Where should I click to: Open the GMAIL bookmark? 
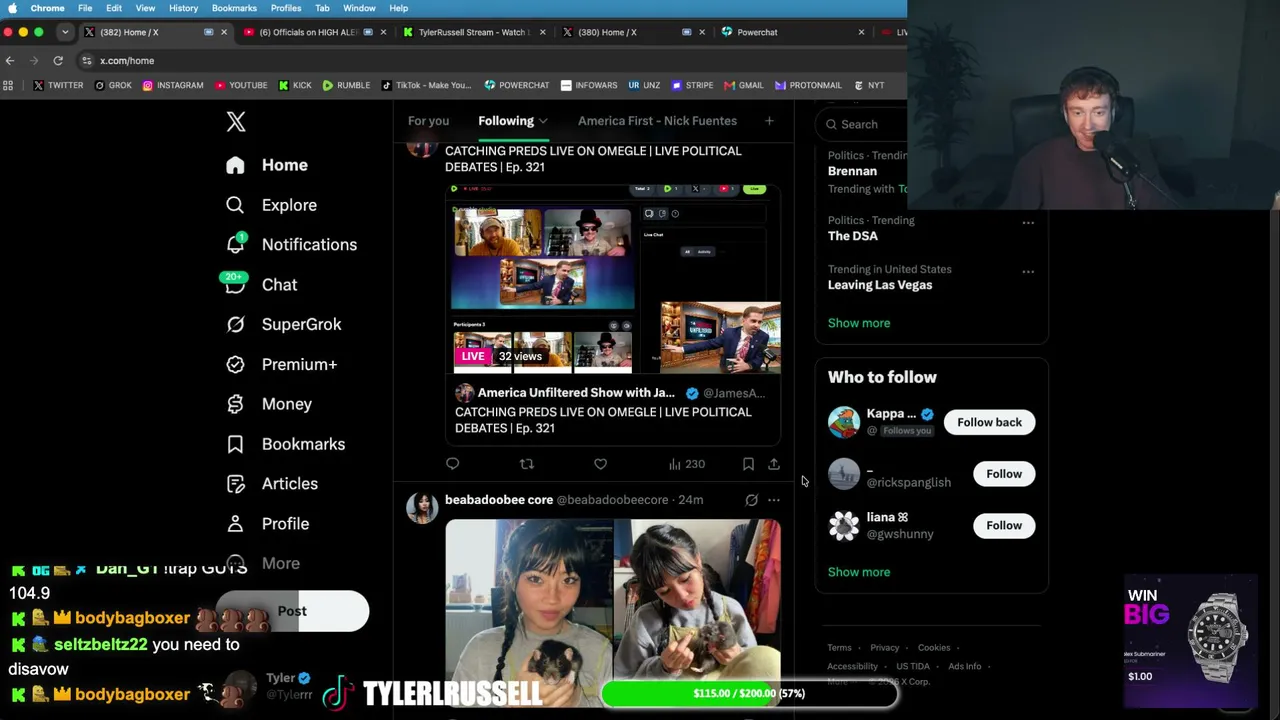[743, 86]
